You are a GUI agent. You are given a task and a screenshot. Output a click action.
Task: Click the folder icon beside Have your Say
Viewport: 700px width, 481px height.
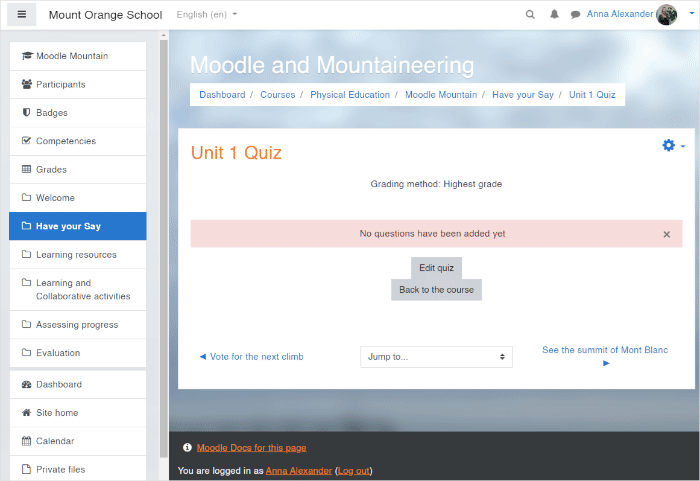pyautogui.click(x=26, y=226)
